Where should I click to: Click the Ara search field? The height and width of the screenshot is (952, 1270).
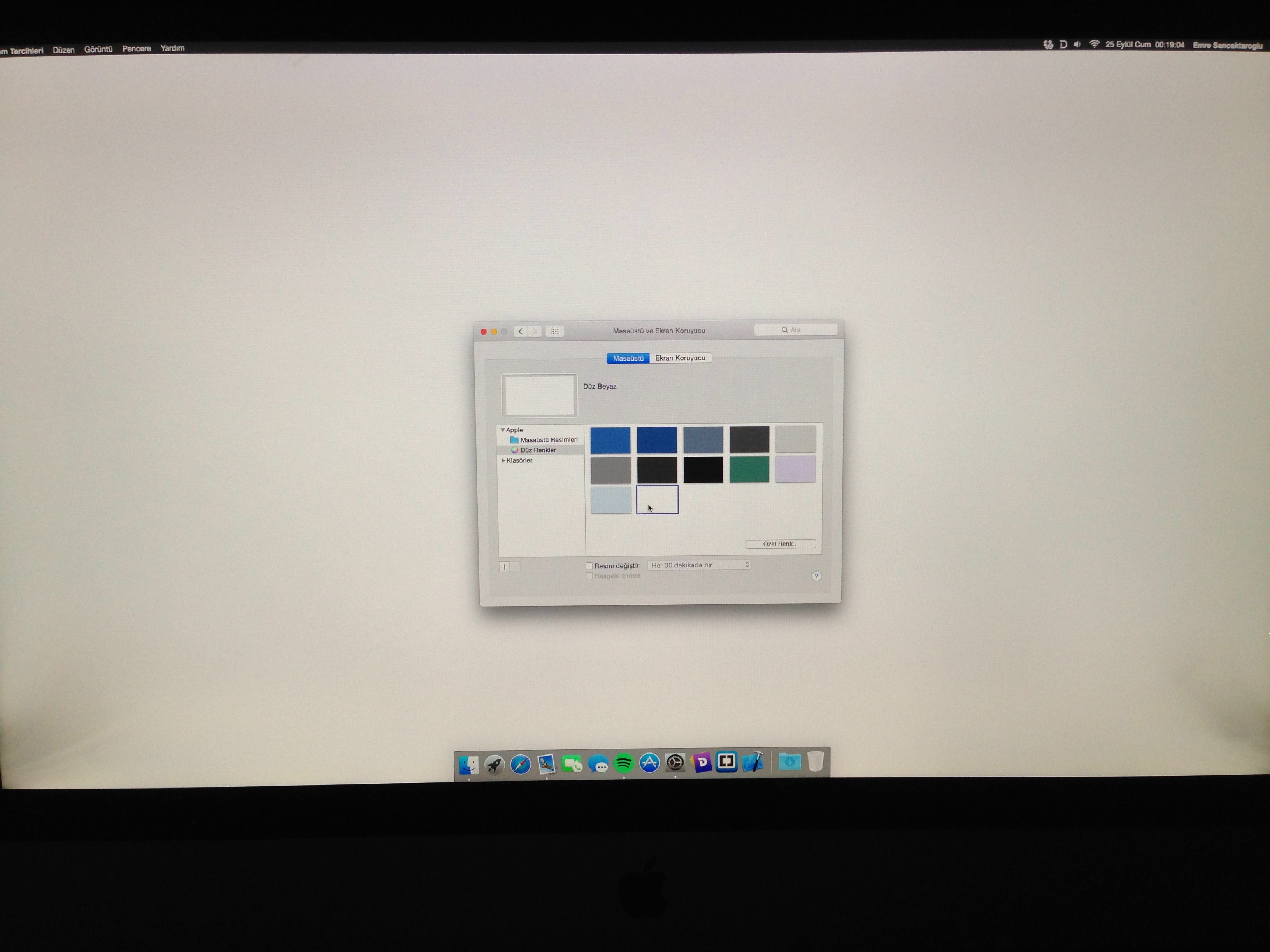(x=796, y=330)
